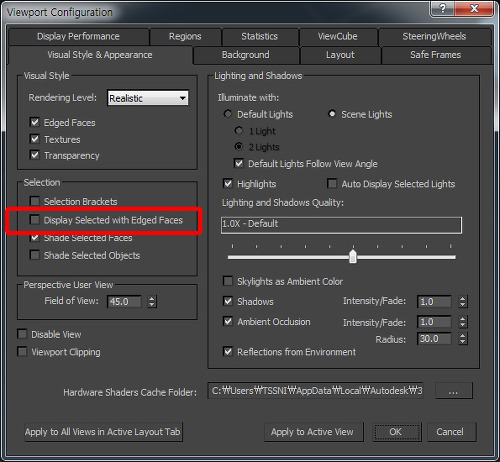The image size is (500, 462).
Task: Increase Field of View with up arrow
Action: pos(152,298)
